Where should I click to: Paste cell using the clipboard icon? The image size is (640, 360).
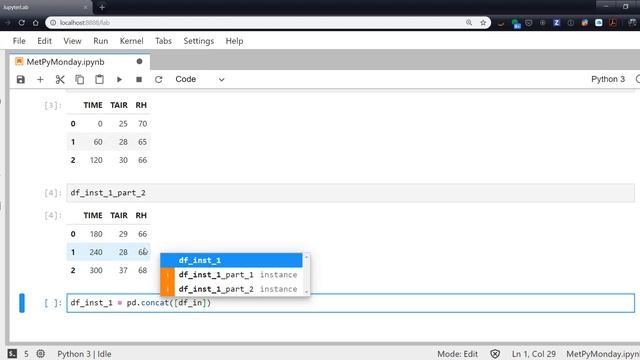pos(99,80)
